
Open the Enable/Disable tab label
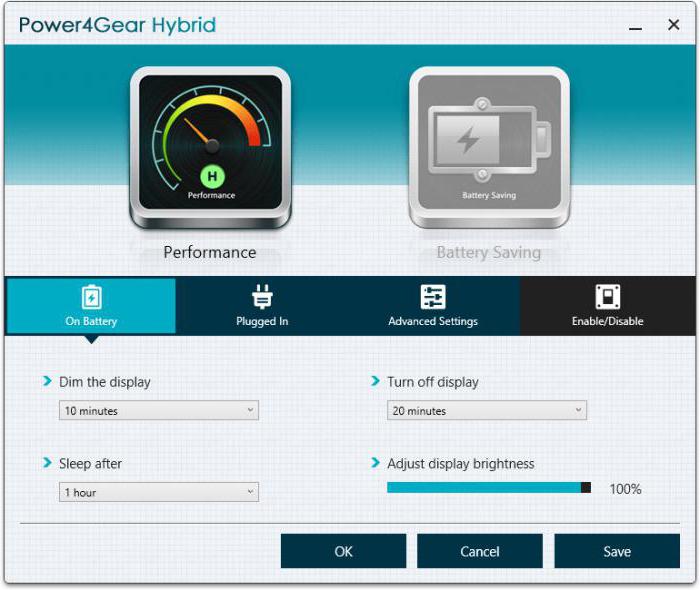(608, 321)
